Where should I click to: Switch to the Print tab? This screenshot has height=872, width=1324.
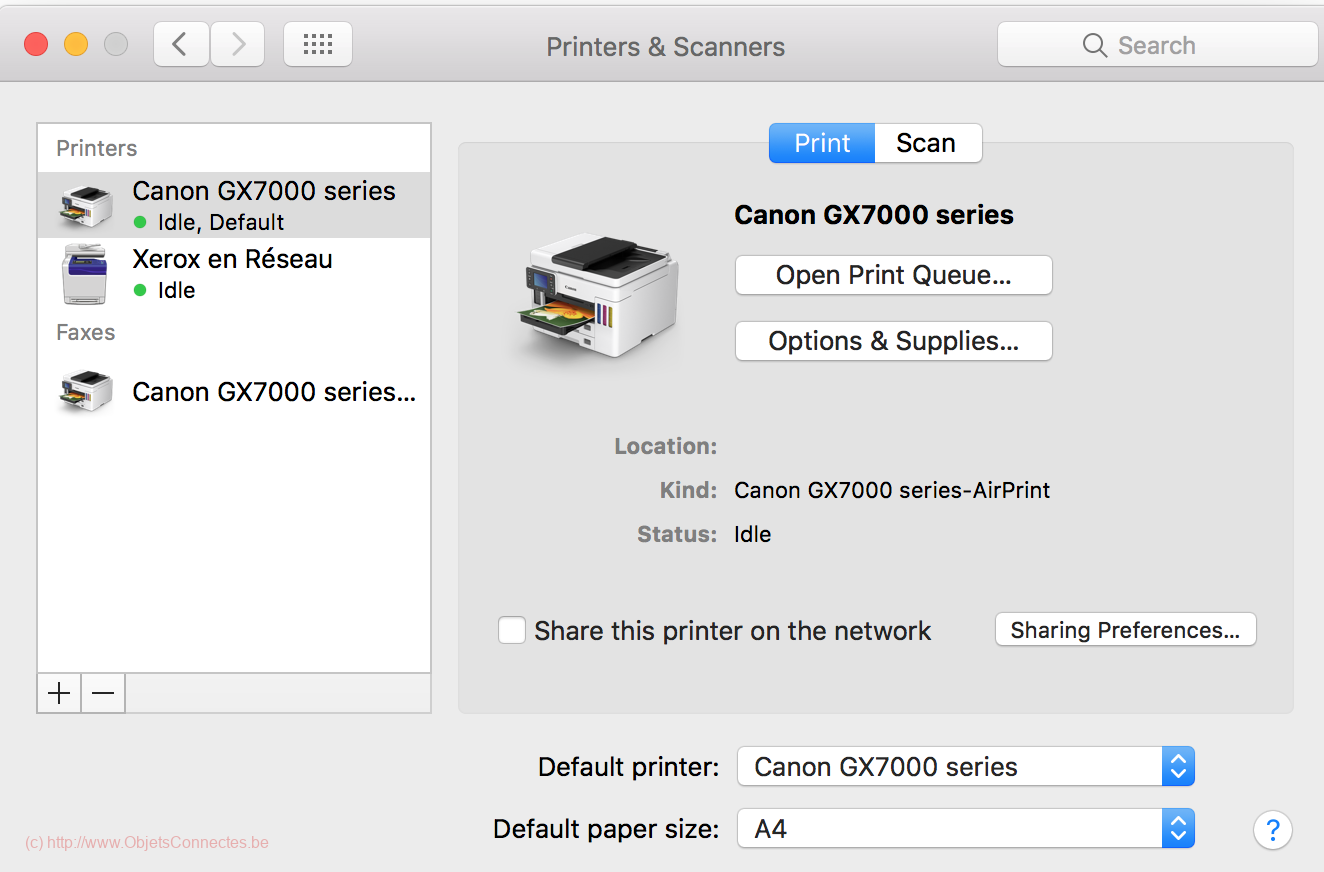(822, 143)
